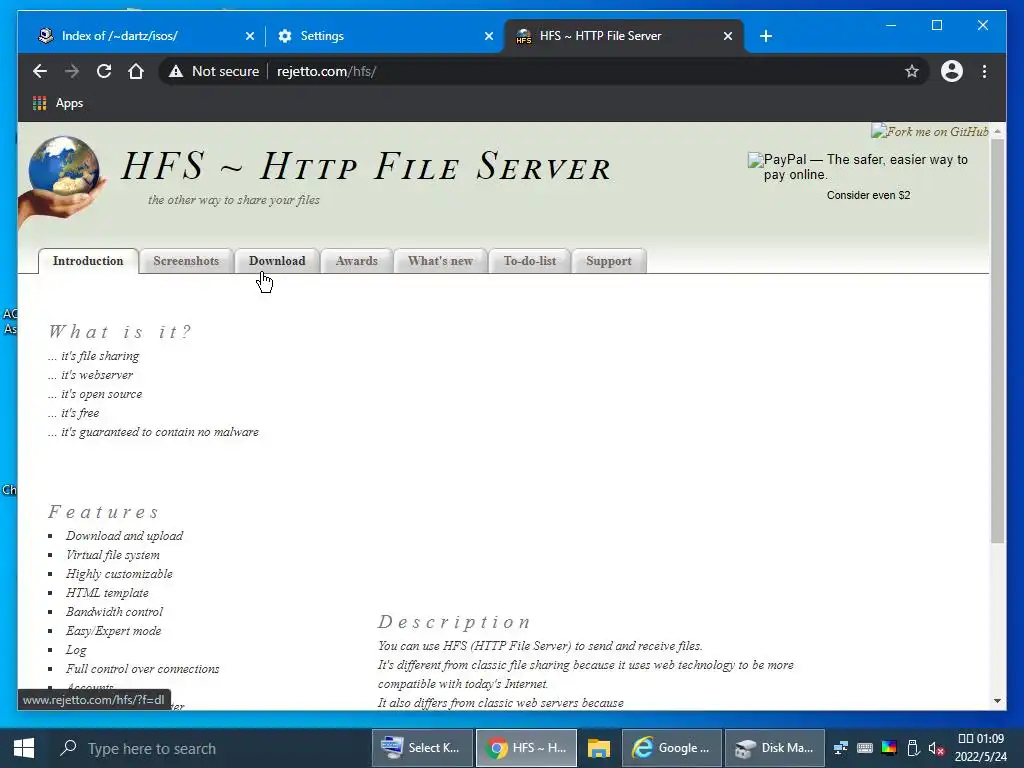Click the USB safely remove tray icon

coord(913,748)
